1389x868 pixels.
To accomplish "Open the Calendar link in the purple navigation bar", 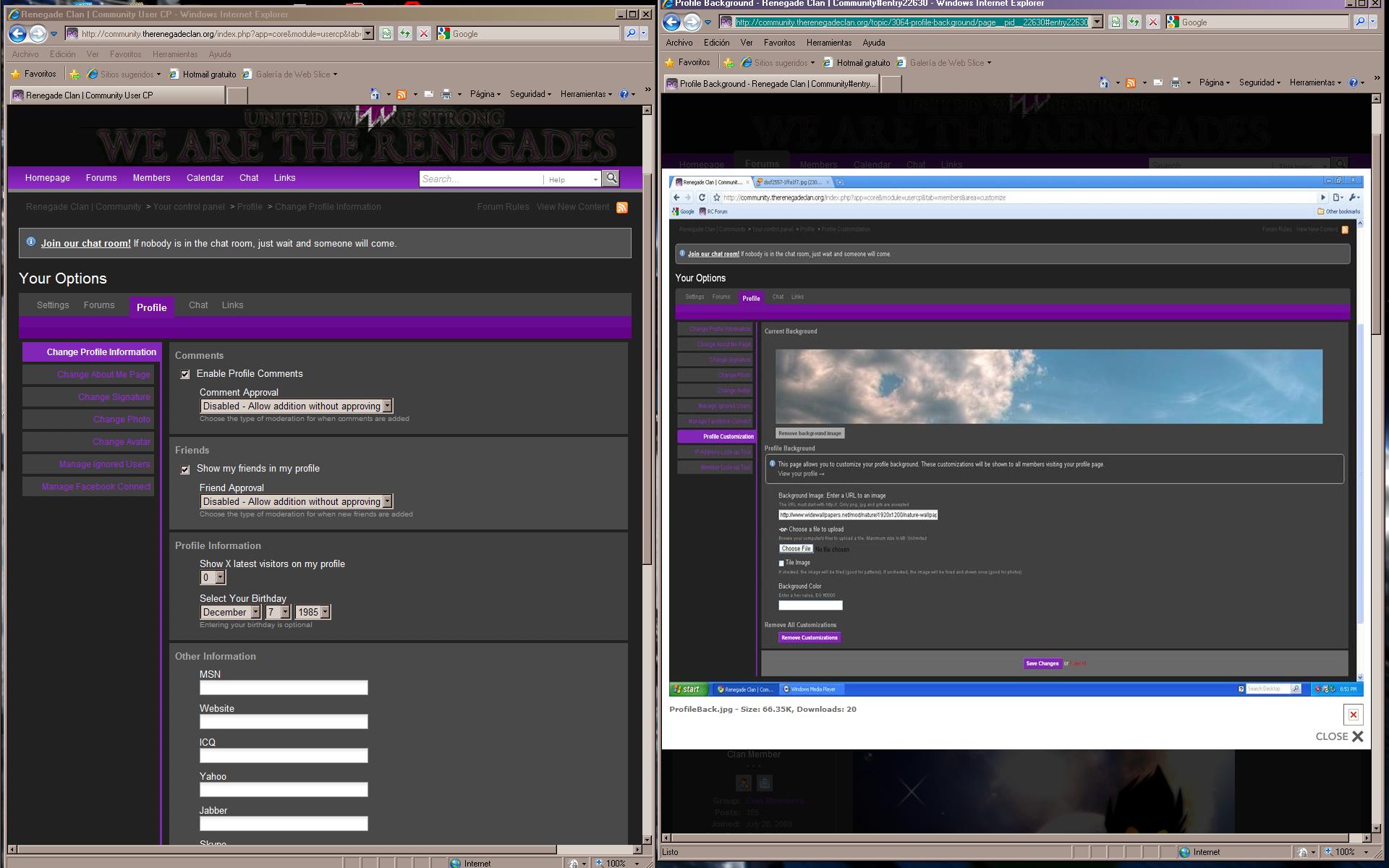I will click(x=205, y=178).
